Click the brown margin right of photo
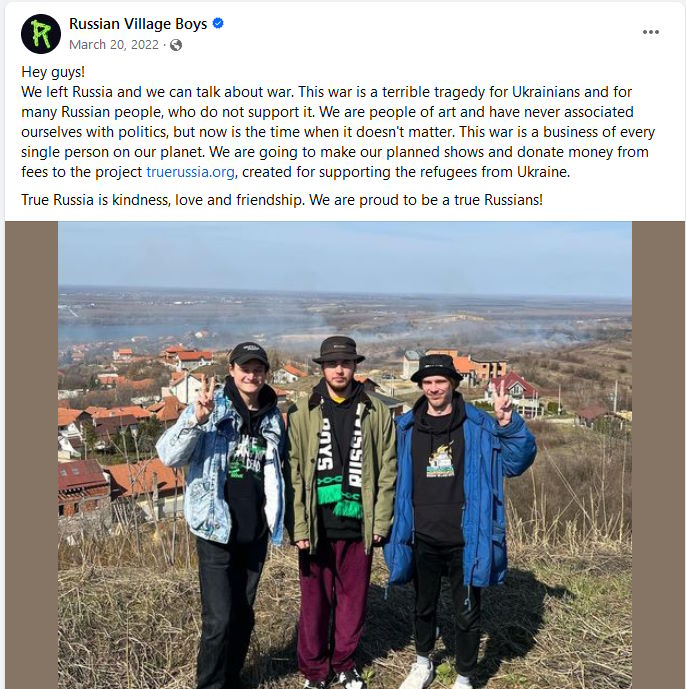Viewport: 686px width, 689px height. click(658, 455)
